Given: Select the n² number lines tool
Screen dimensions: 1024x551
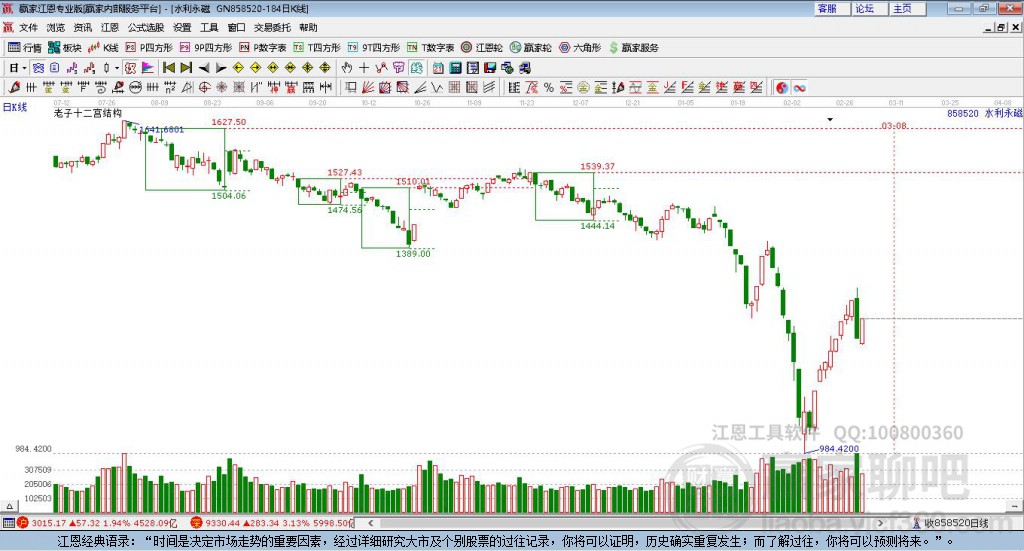Looking at the screenshot, I should (x=170, y=87).
